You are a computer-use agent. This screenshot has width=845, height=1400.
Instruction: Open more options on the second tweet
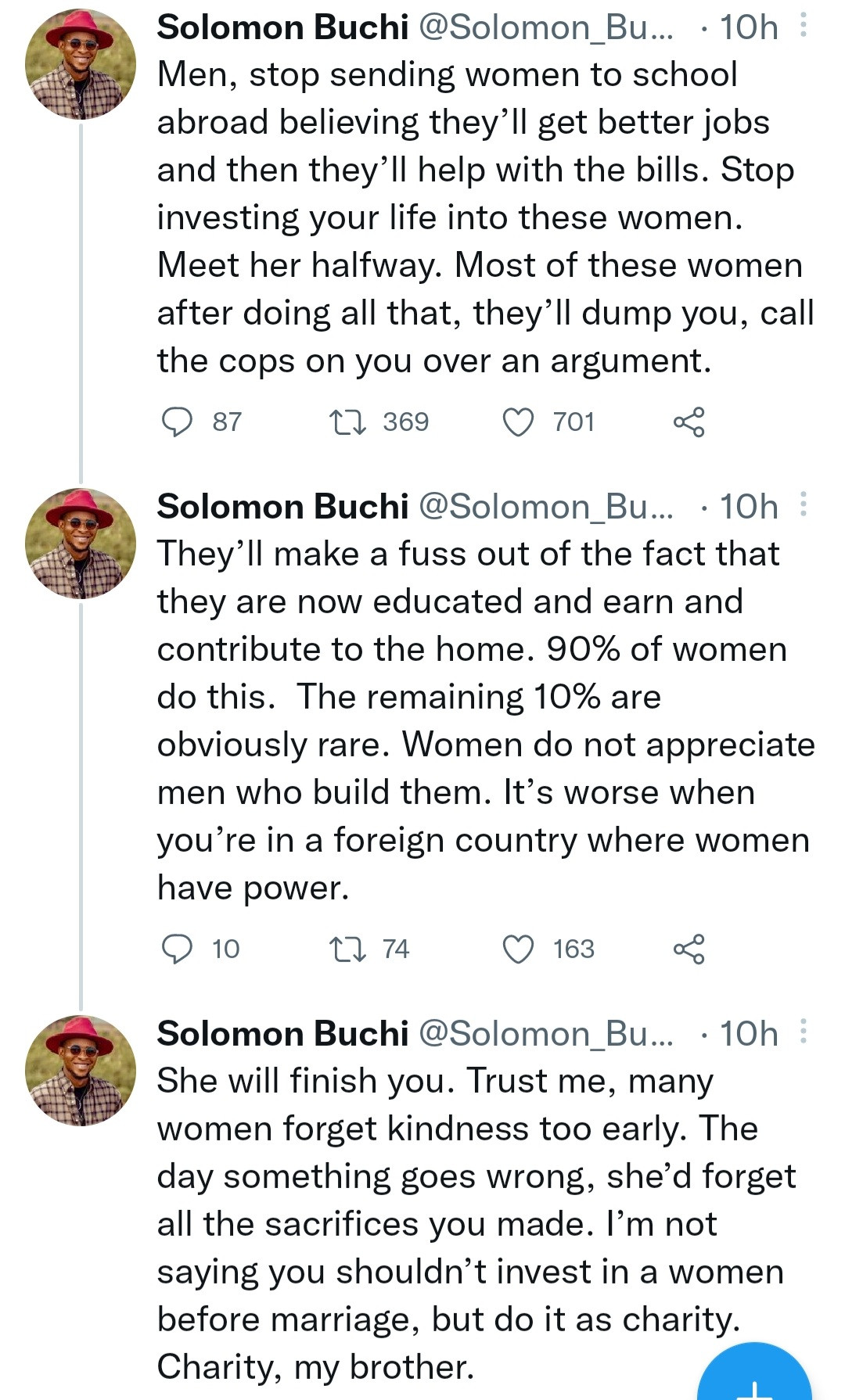point(803,505)
